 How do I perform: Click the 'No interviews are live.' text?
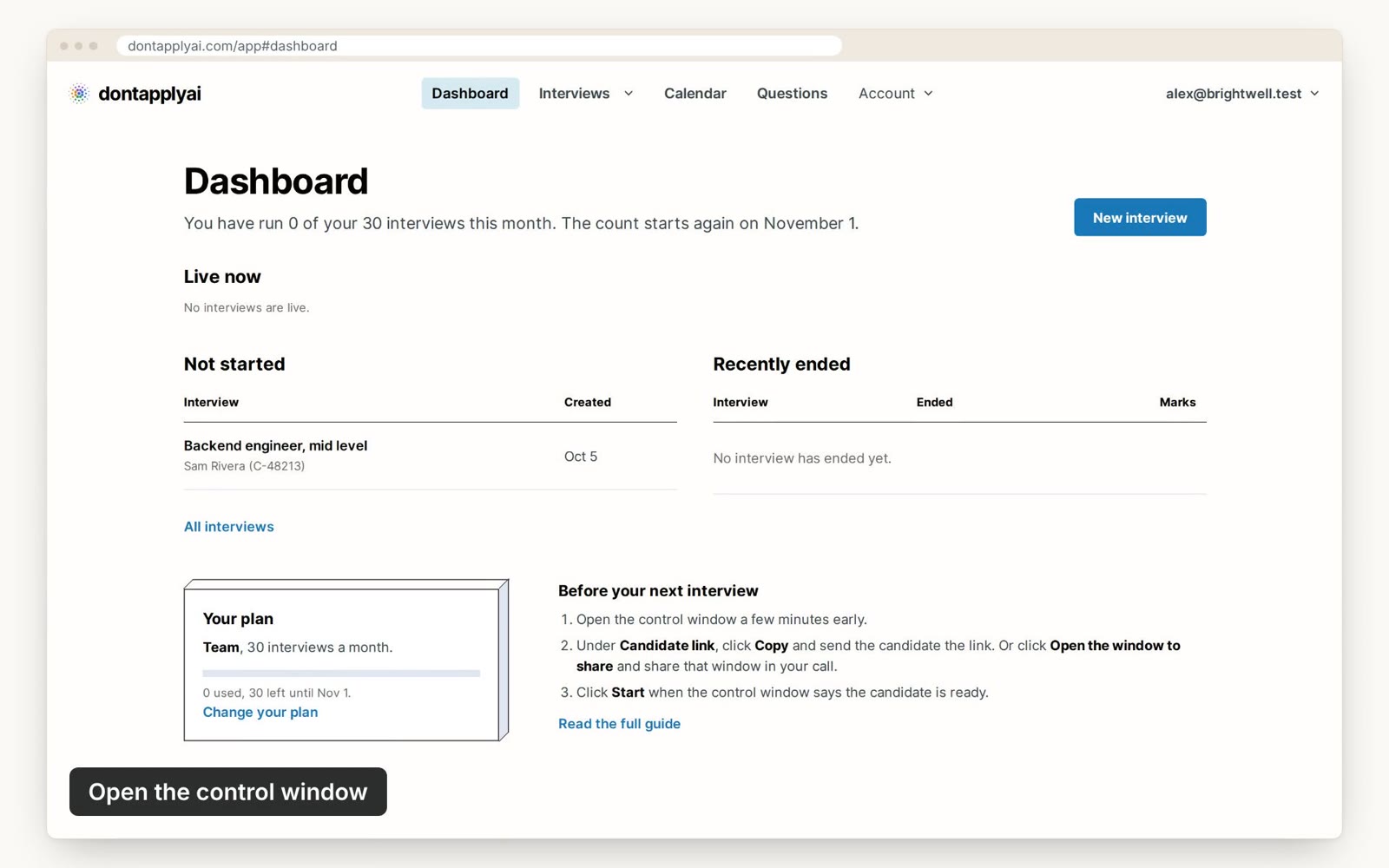247,307
